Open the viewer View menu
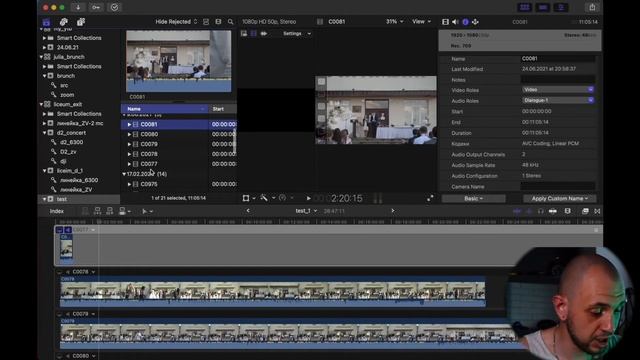 point(421,22)
